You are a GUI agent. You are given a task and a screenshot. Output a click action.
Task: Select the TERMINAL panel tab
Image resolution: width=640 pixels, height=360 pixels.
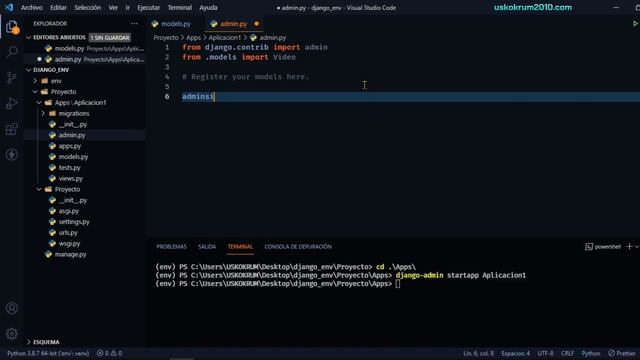(240, 247)
